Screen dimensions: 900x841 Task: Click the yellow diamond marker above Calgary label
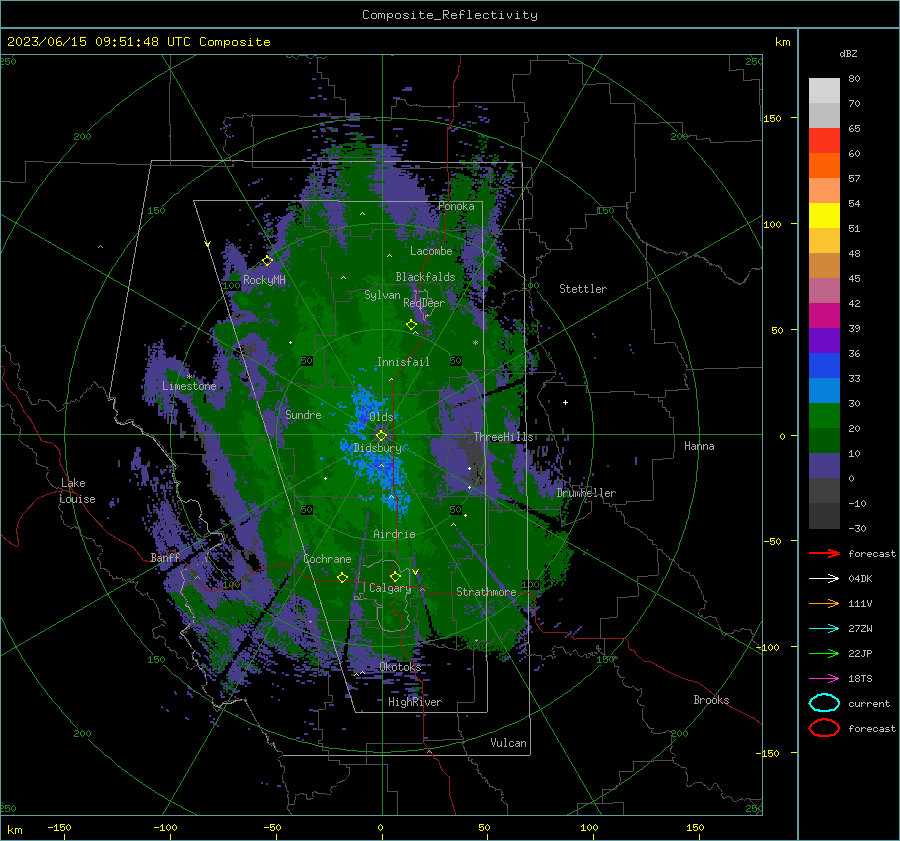tap(395, 576)
